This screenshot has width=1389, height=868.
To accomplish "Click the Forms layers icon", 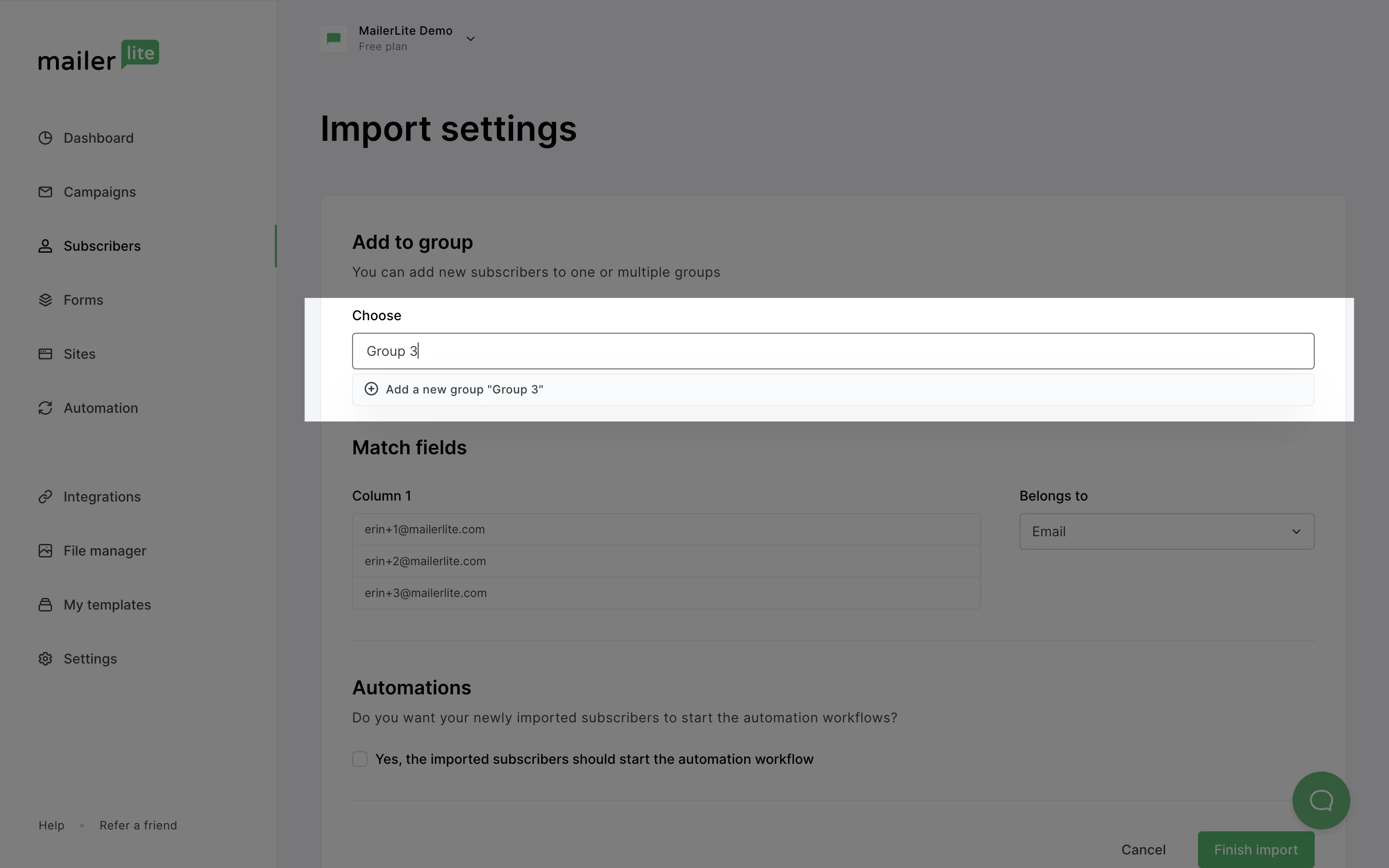I will tap(45, 299).
